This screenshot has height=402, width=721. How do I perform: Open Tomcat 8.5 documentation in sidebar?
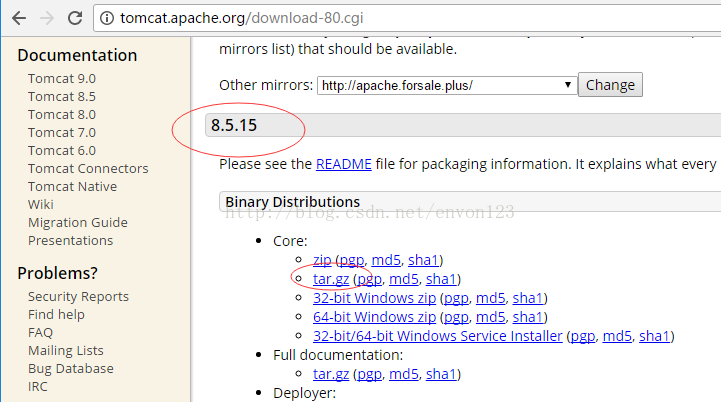pyautogui.click(x=62, y=97)
